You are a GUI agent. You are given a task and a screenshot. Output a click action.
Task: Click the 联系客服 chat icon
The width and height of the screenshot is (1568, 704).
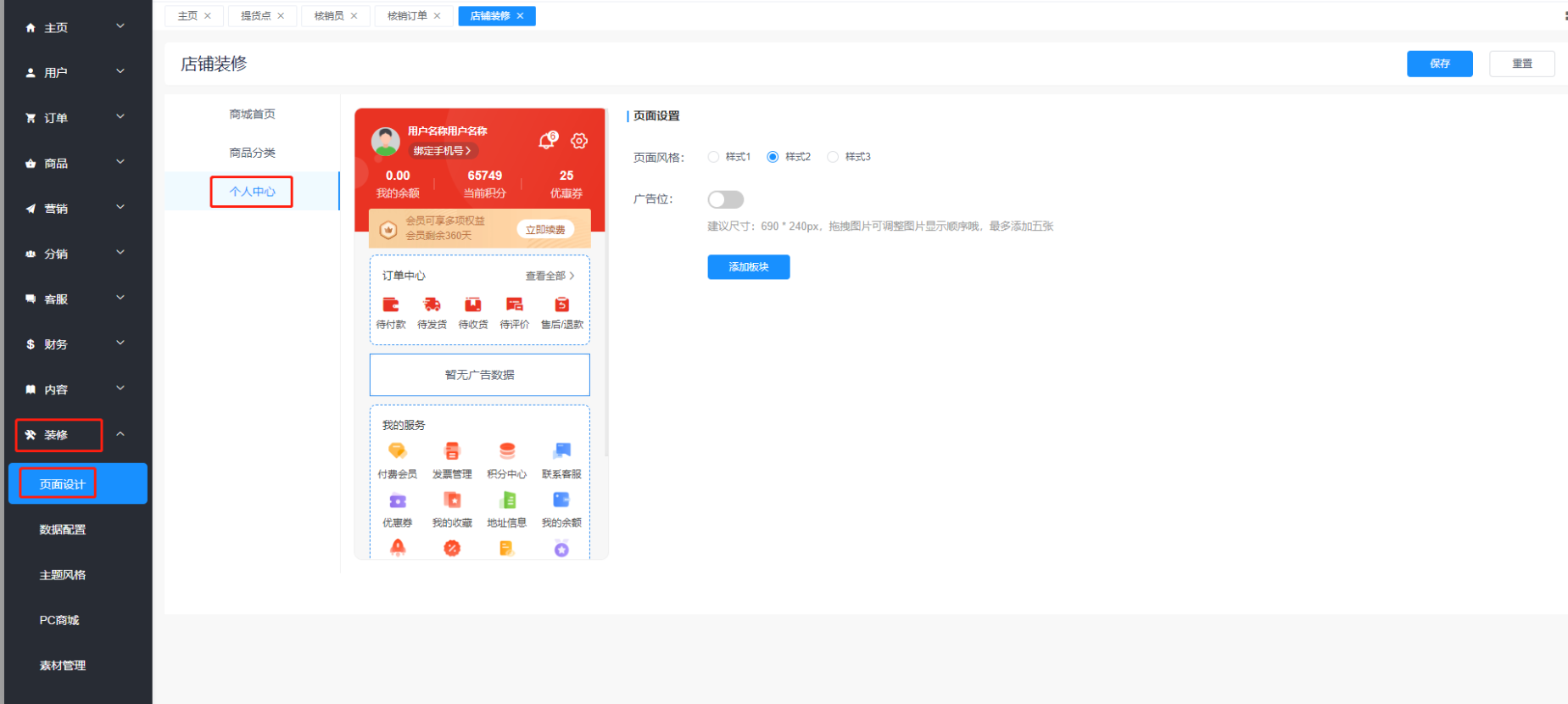pos(561,450)
